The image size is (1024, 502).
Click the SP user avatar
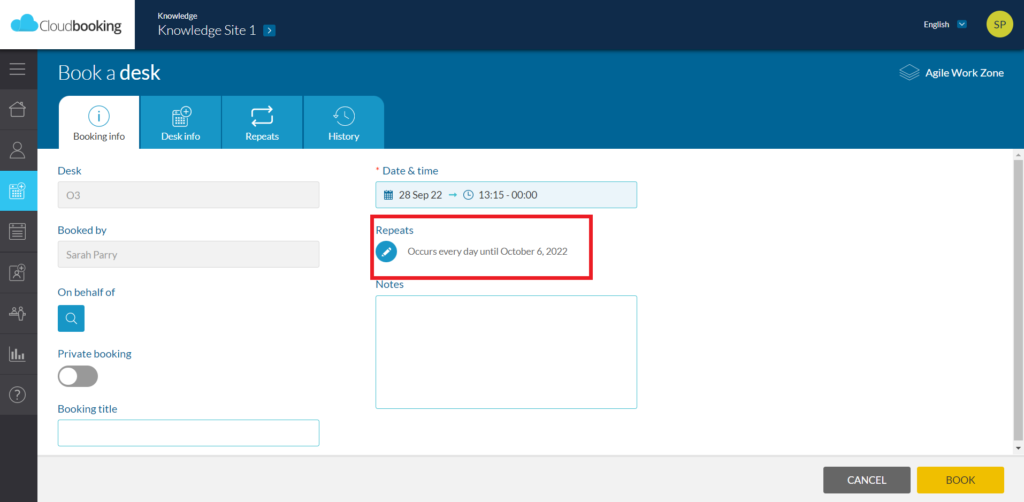[999, 25]
